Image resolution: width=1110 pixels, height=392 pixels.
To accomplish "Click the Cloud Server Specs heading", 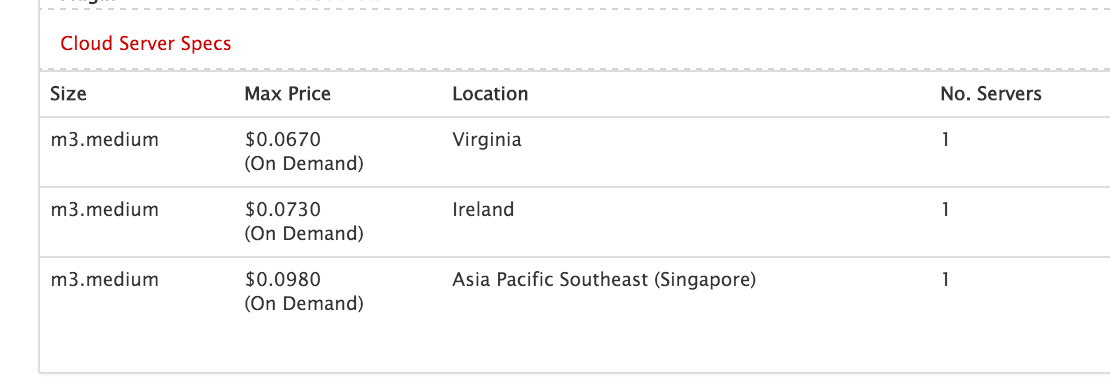I will tap(146, 44).
